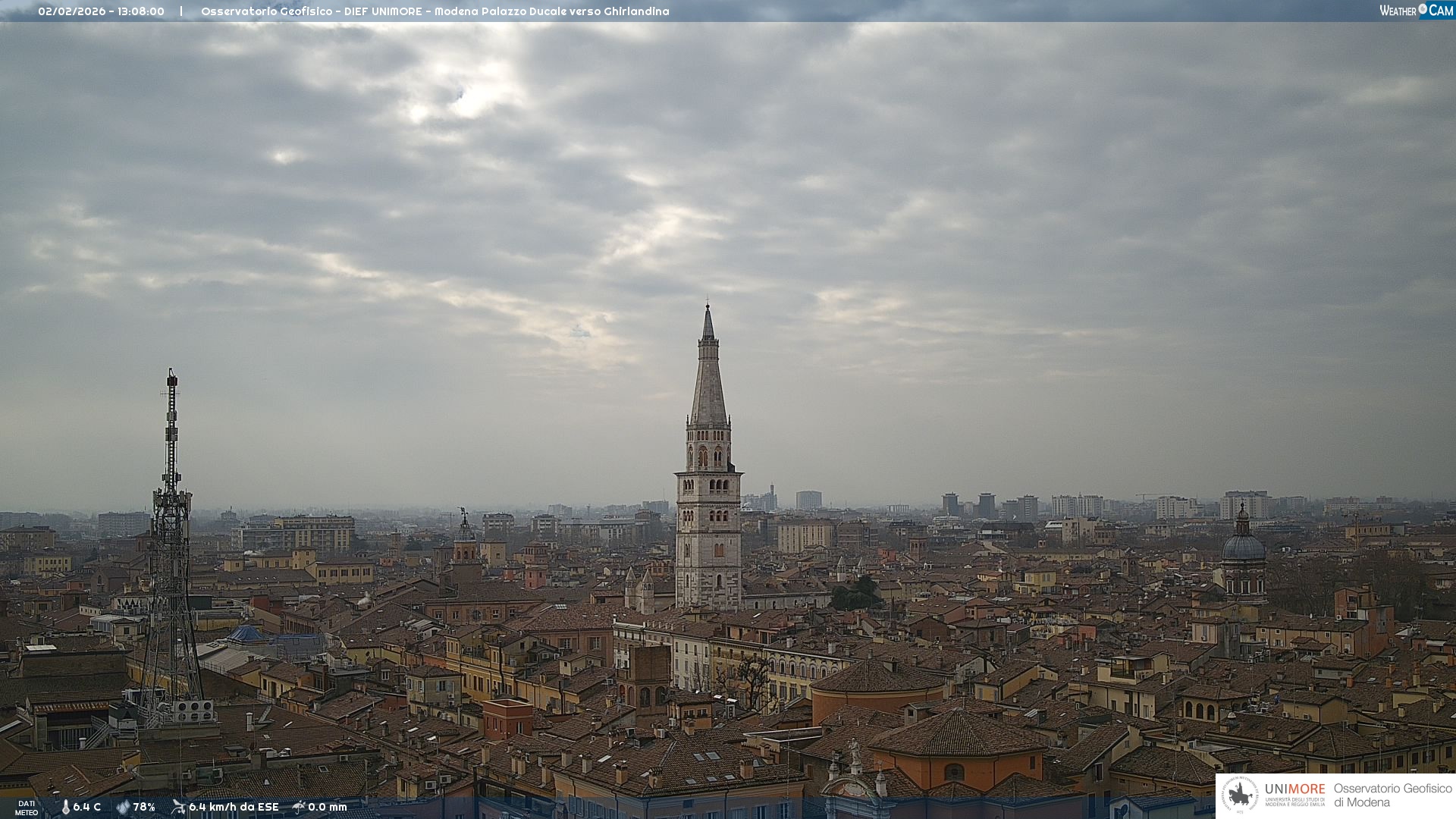Screen dimensions: 1456x819
Task: Select the DATI METEO label
Action: [27, 808]
